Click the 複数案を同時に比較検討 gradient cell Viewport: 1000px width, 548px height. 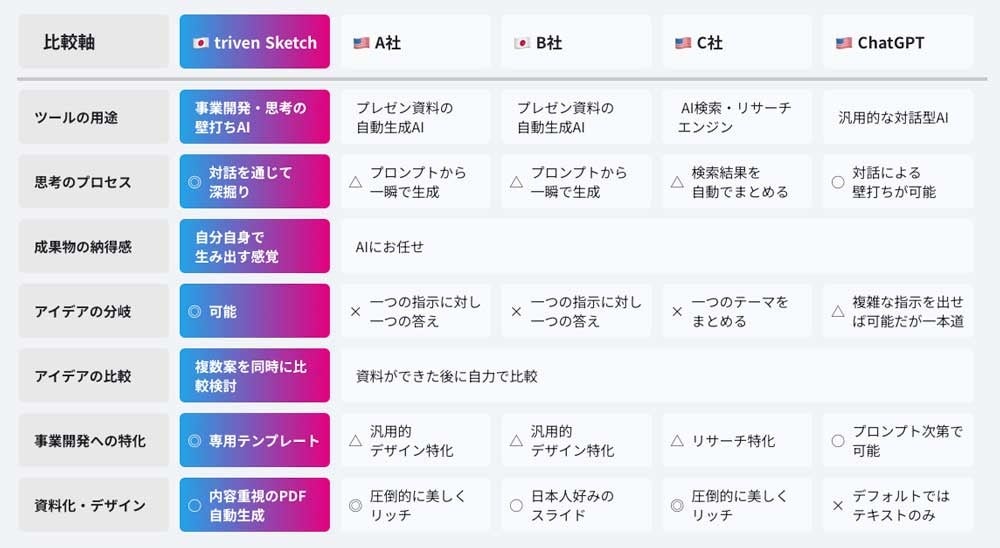(x=254, y=376)
